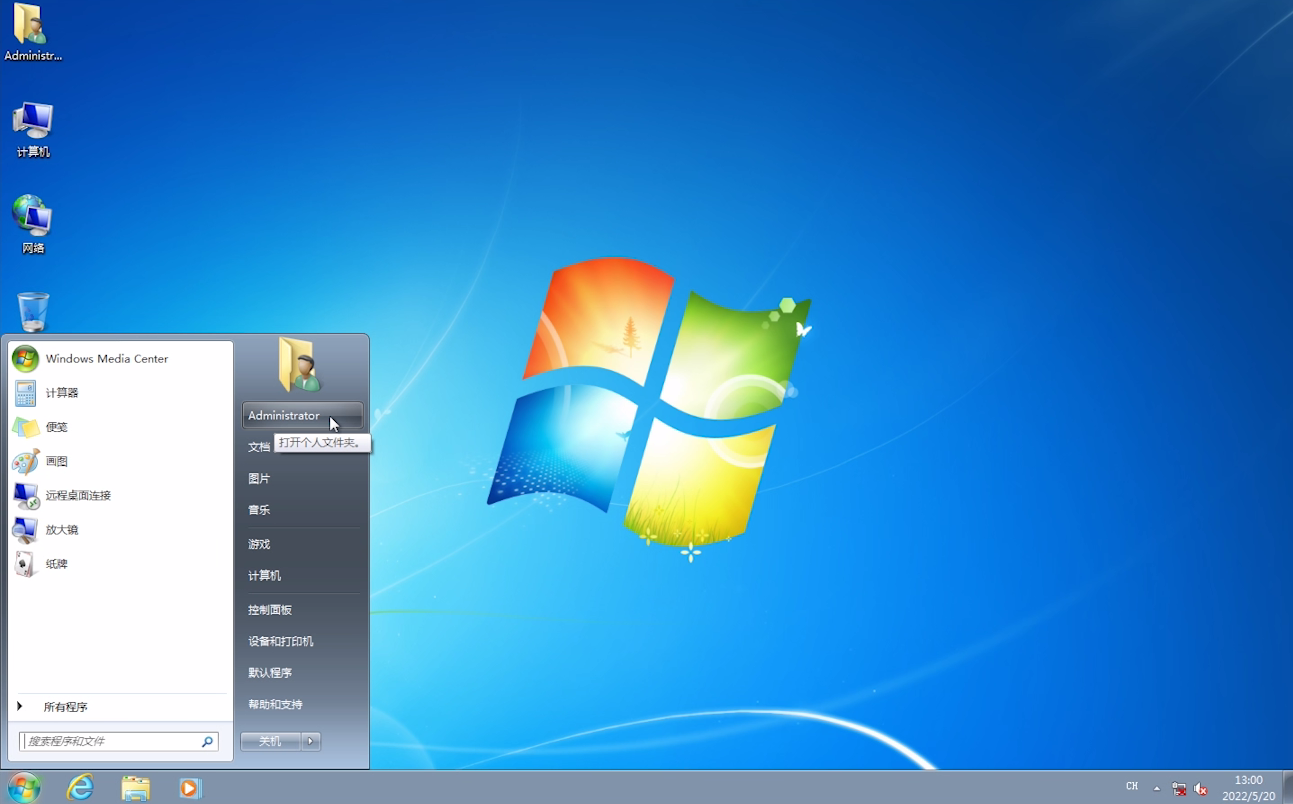Image resolution: width=1293 pixels, height=804 pixels.
Task: Open 音乐 music library
Action: (302, 510)
